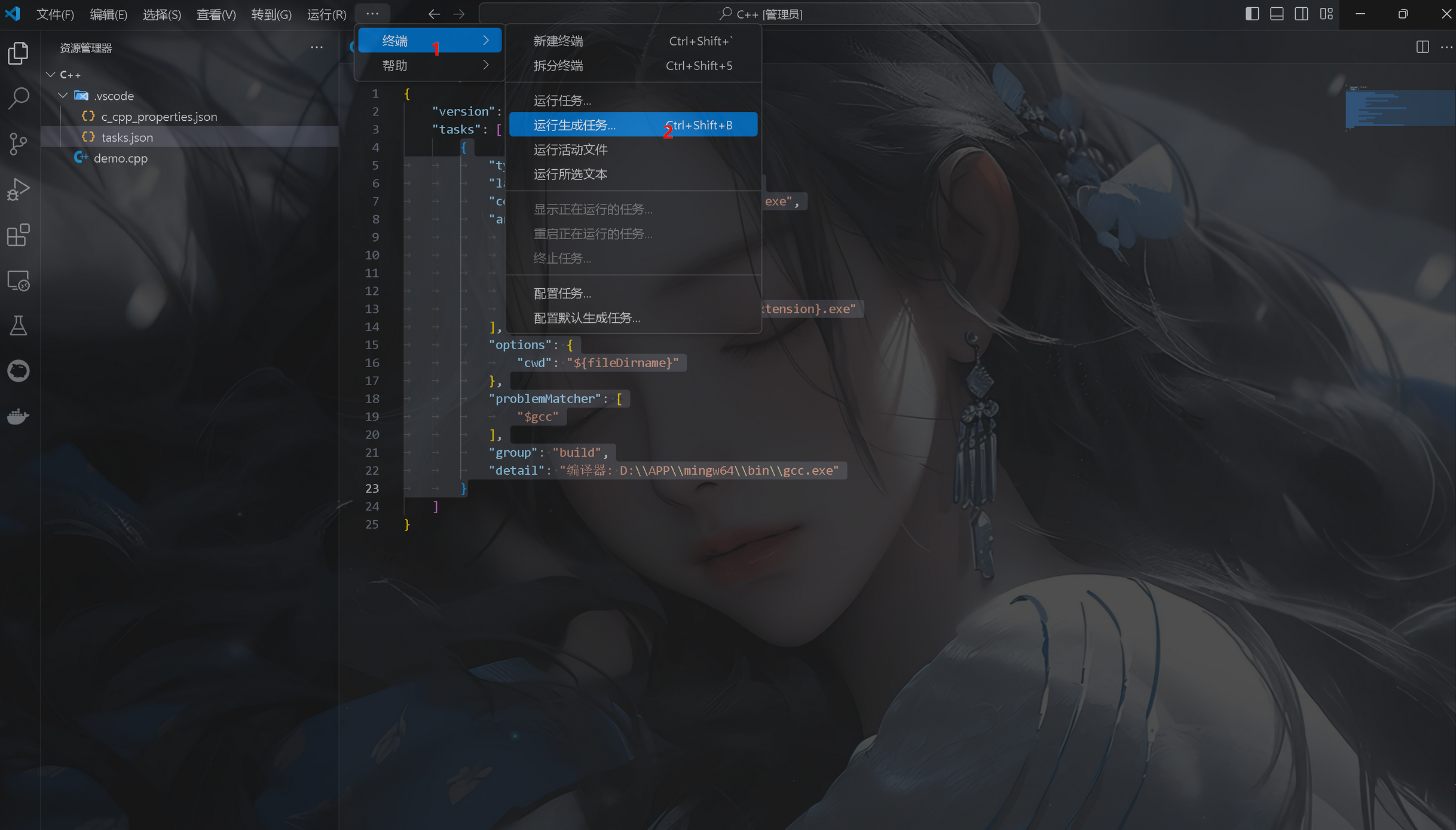The image size is (1456, 830).
Task: Click the "build" group value
Action: (x=577, y=453)
